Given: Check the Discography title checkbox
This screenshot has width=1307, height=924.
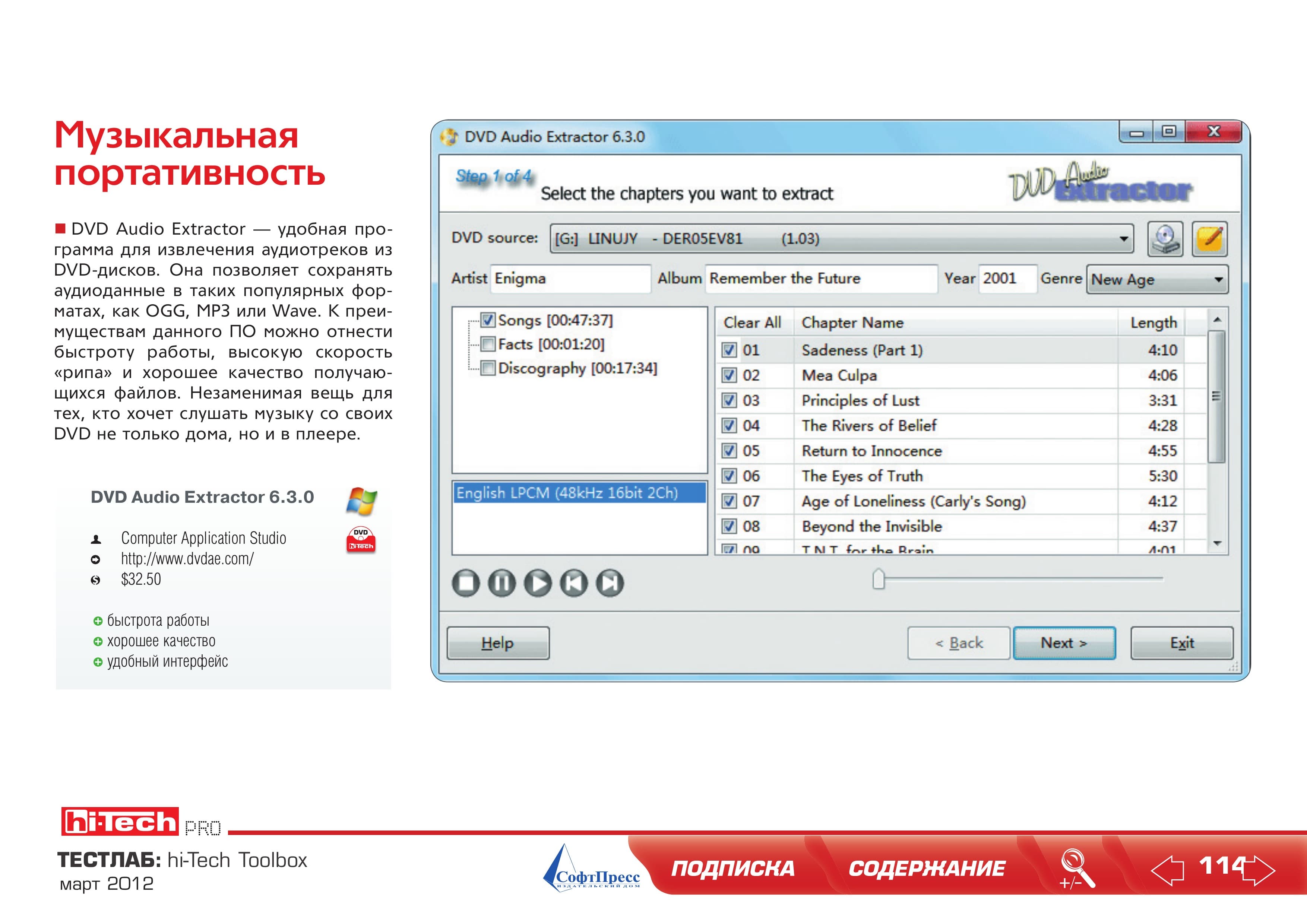Looking at the screenshot, I should [x=488, y=368].
